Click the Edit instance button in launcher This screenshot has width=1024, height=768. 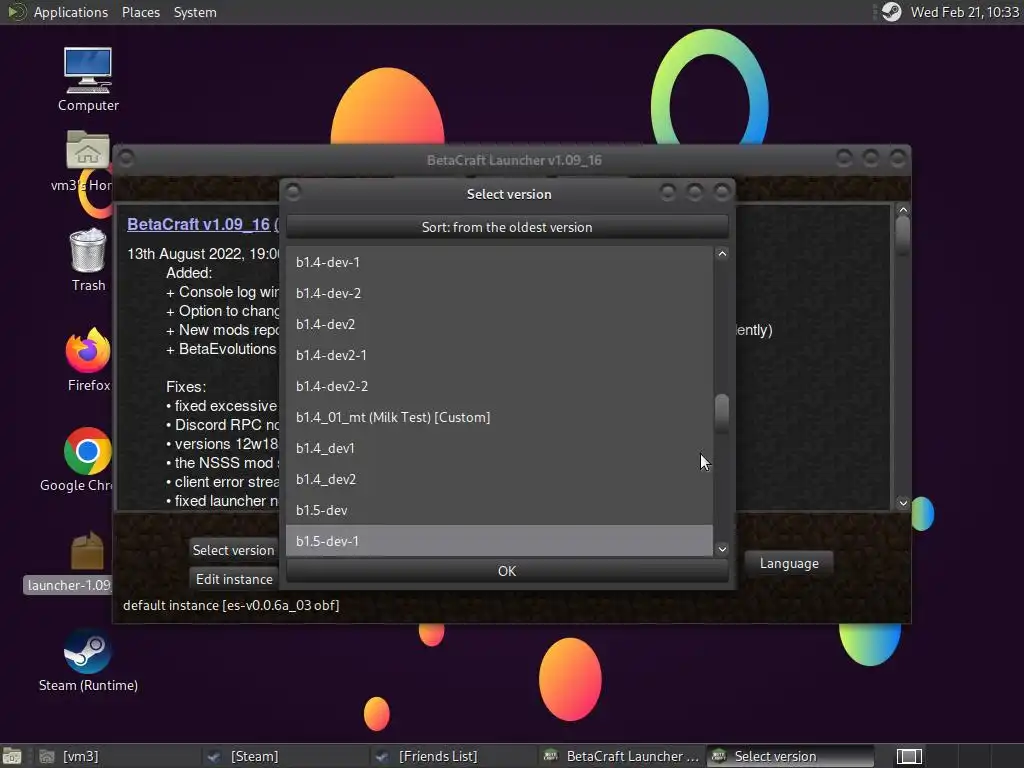pyautogui.click(x=234, y=579)
